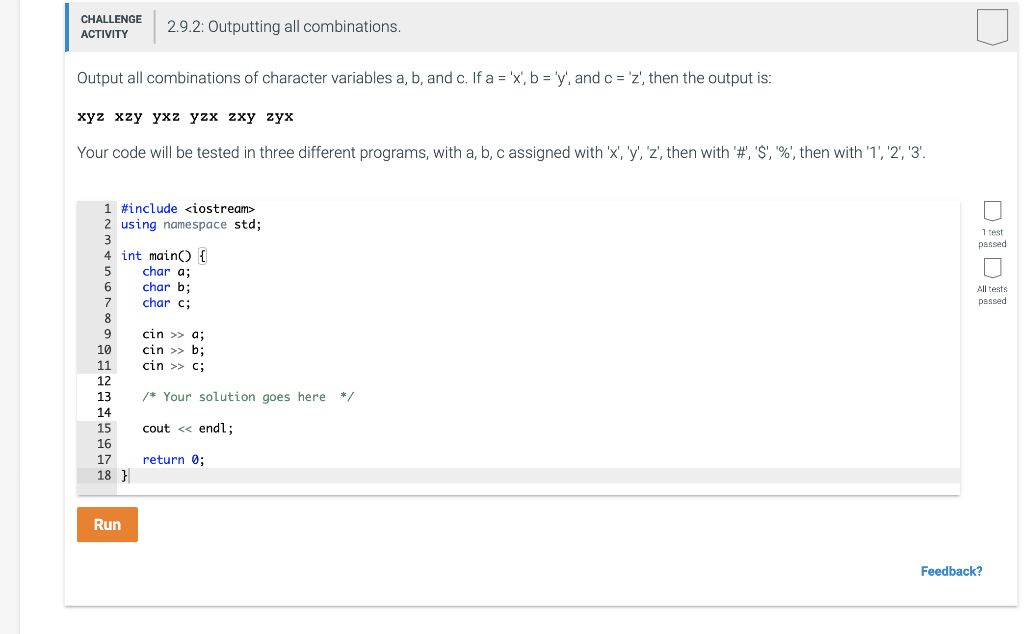Select the CHALLENGE ACTIVITY label icon area
The height and width of the screenshot is (634, 1024).
111,26
